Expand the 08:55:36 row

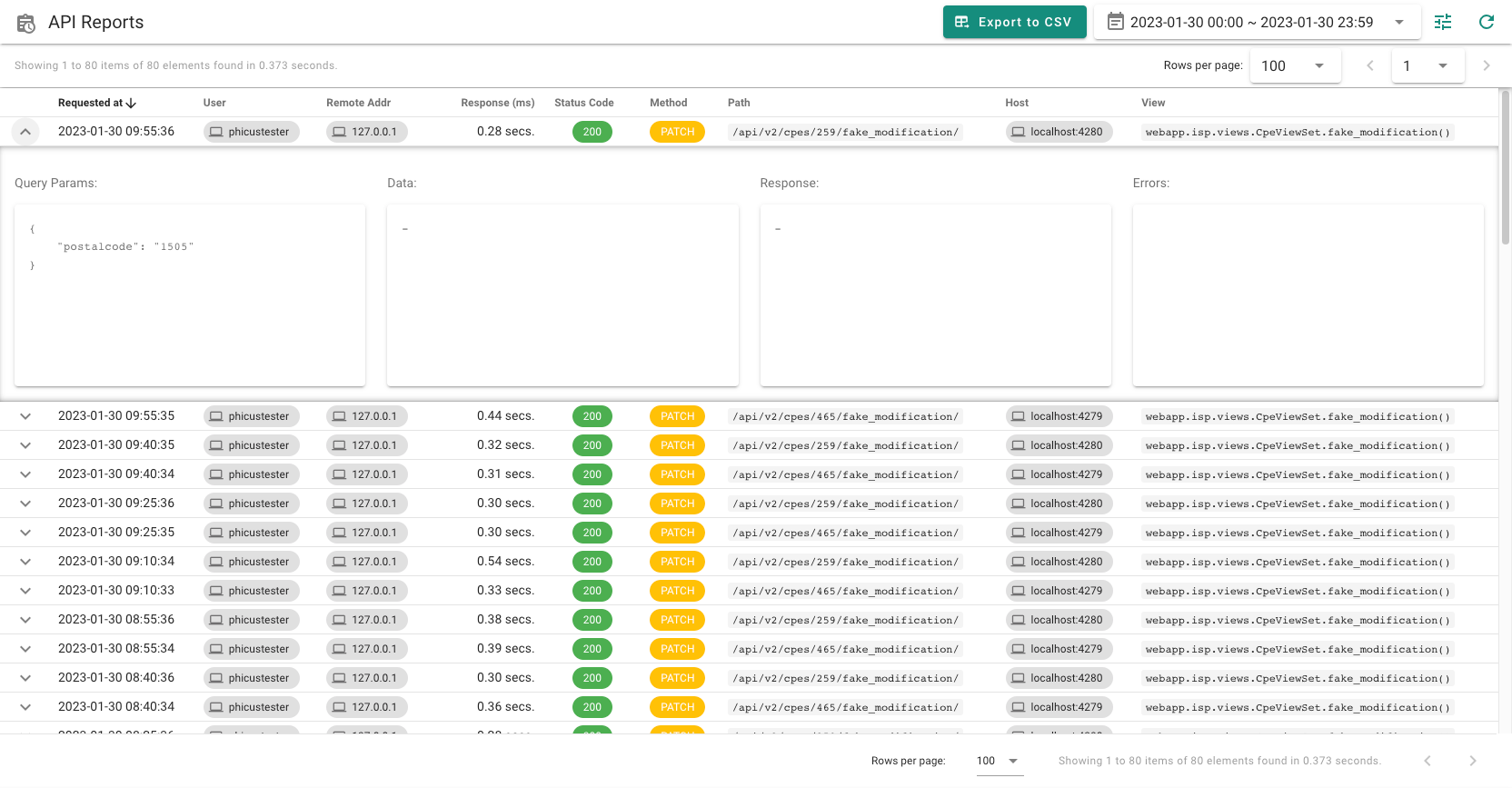pos(25,620)
